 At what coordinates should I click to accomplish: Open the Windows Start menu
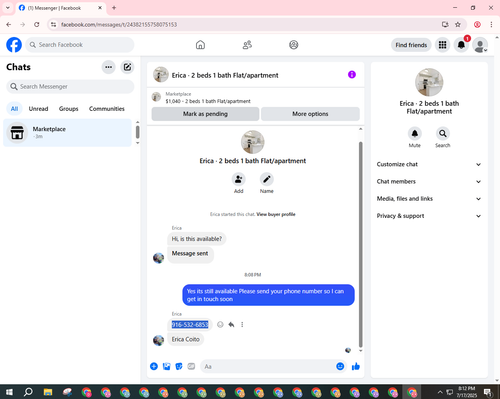(9, 392)
